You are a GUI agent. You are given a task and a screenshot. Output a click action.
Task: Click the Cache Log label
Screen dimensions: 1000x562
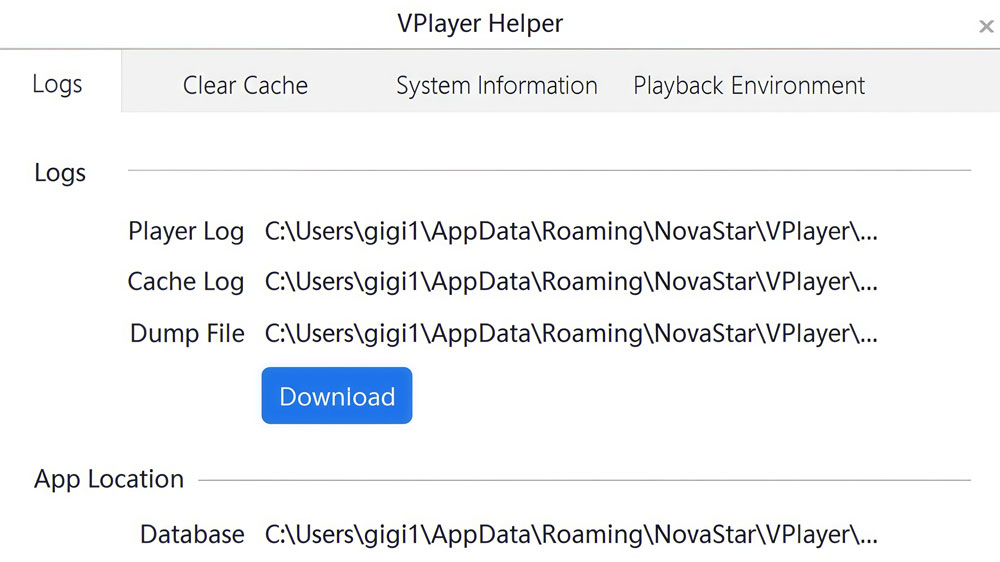[x=186, y=282]
